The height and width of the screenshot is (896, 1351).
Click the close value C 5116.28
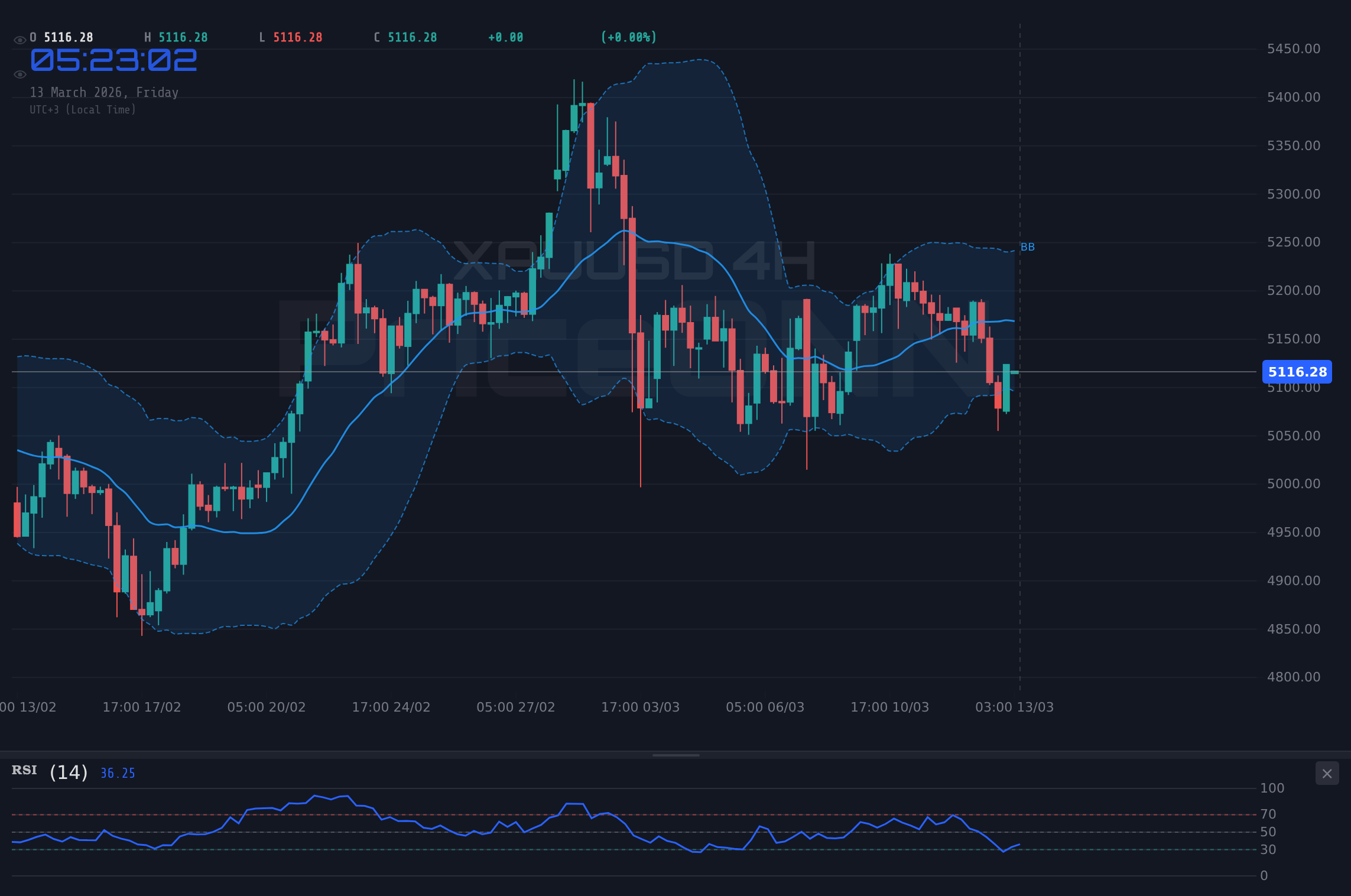click(x=405, y=37)
